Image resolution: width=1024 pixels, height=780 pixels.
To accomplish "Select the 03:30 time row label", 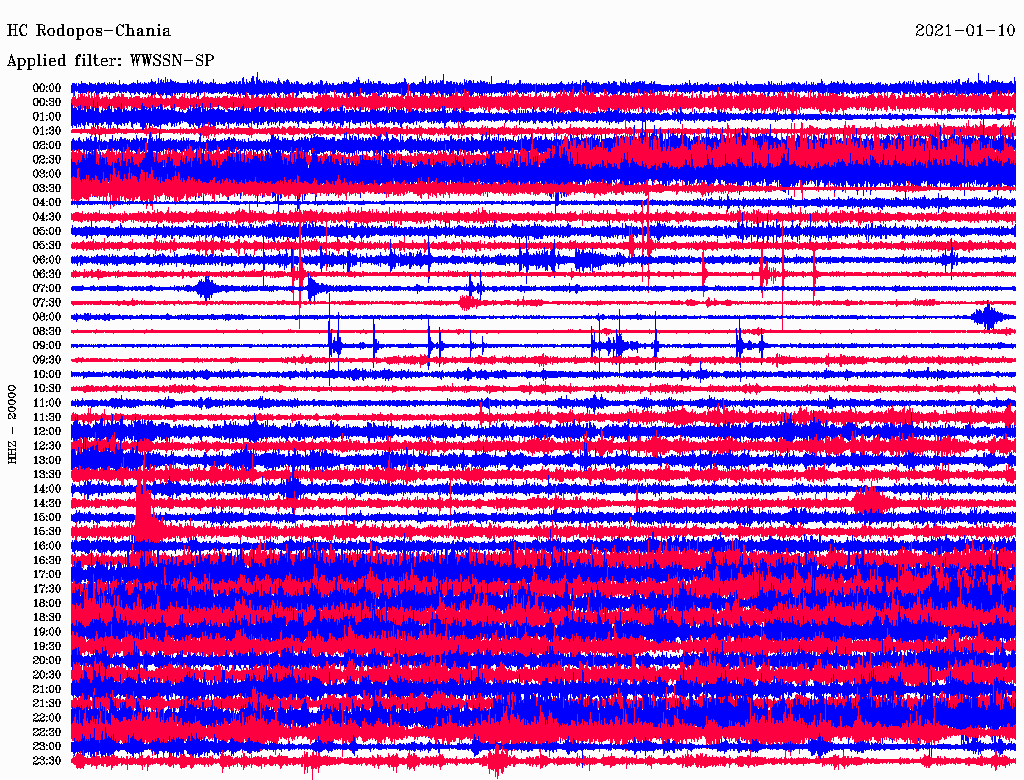I will [47, 188].
